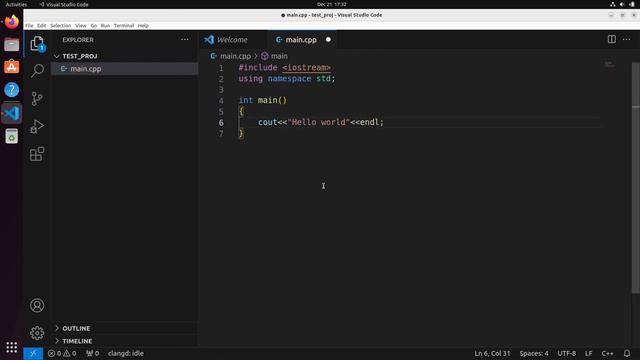This screenshot has height=360, width=640.
Task: Open editor More Actions ellipsis
Action: [627, 40]
